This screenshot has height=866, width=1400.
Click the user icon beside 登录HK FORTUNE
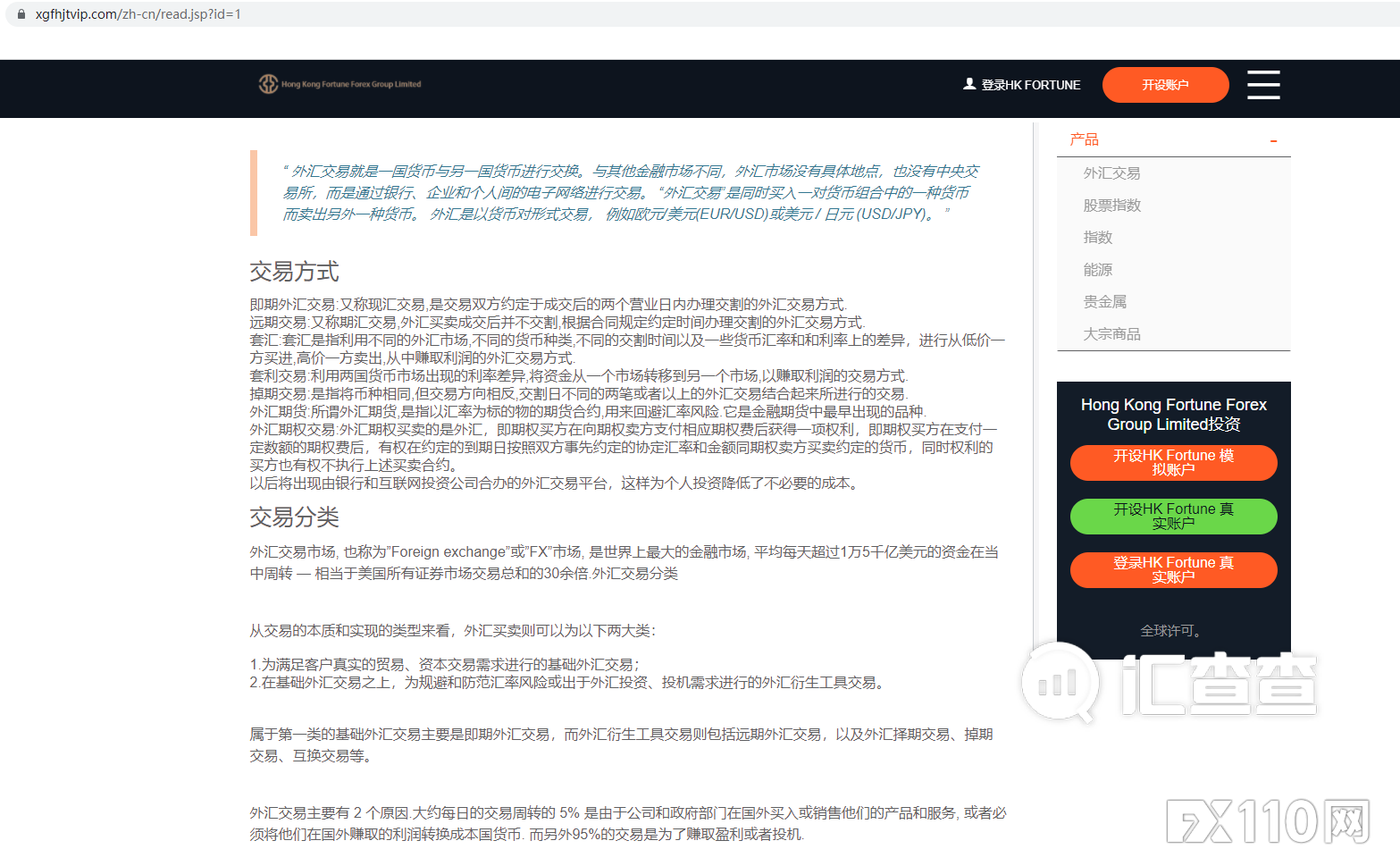pyautogui.click(x=968, y=84)
